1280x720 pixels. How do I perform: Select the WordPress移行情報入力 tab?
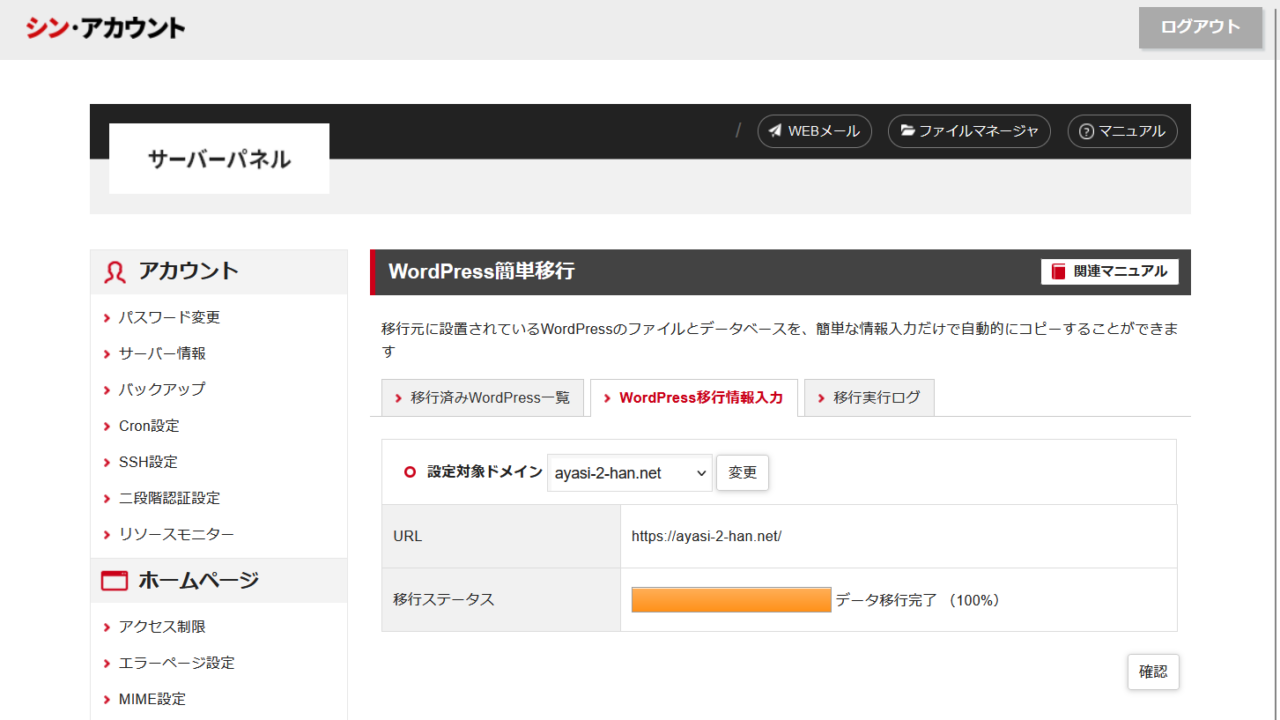click(x=694, y=397)
